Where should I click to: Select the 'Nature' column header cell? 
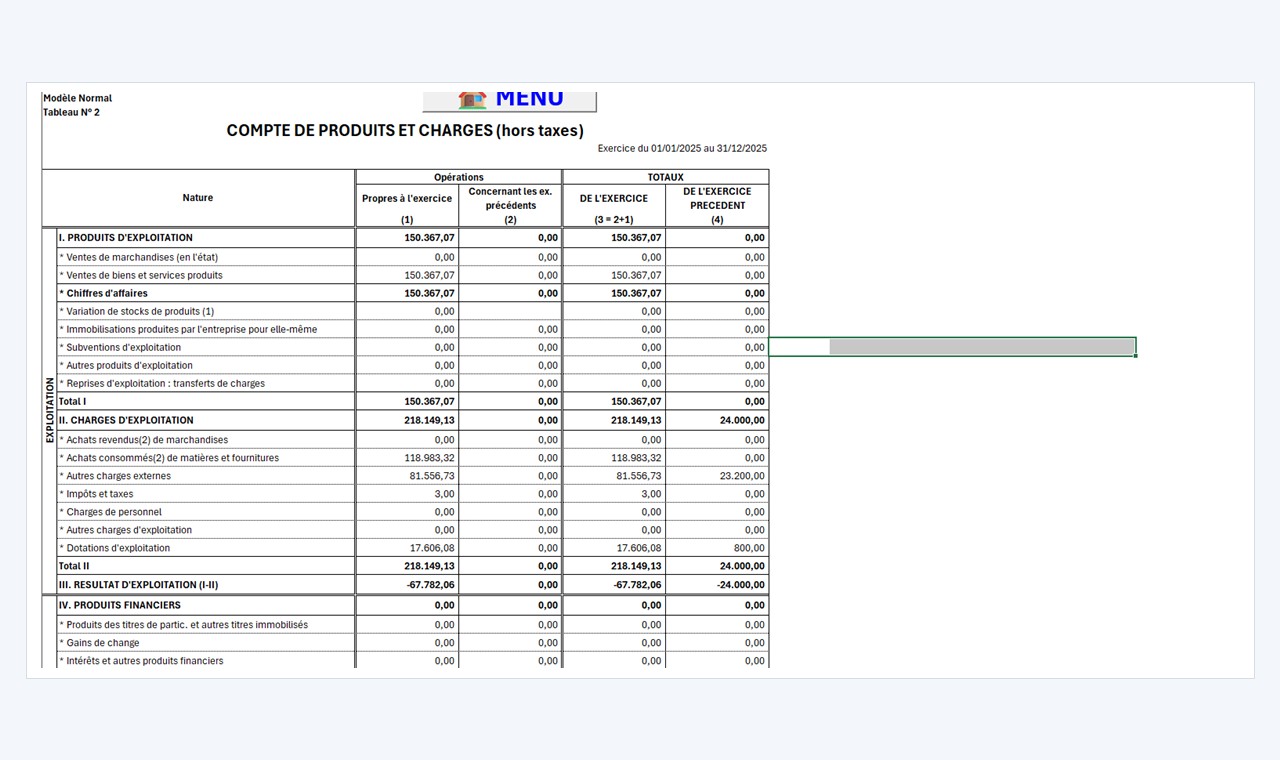tap(198, 198)
